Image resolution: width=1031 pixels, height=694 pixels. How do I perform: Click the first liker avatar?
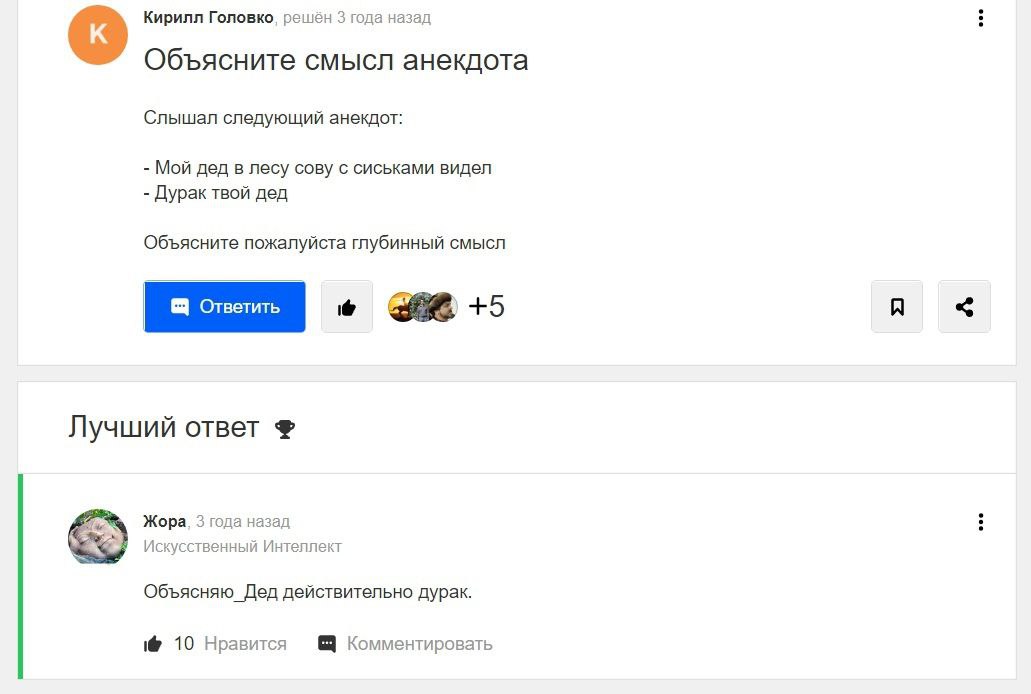tap(400, 307)
